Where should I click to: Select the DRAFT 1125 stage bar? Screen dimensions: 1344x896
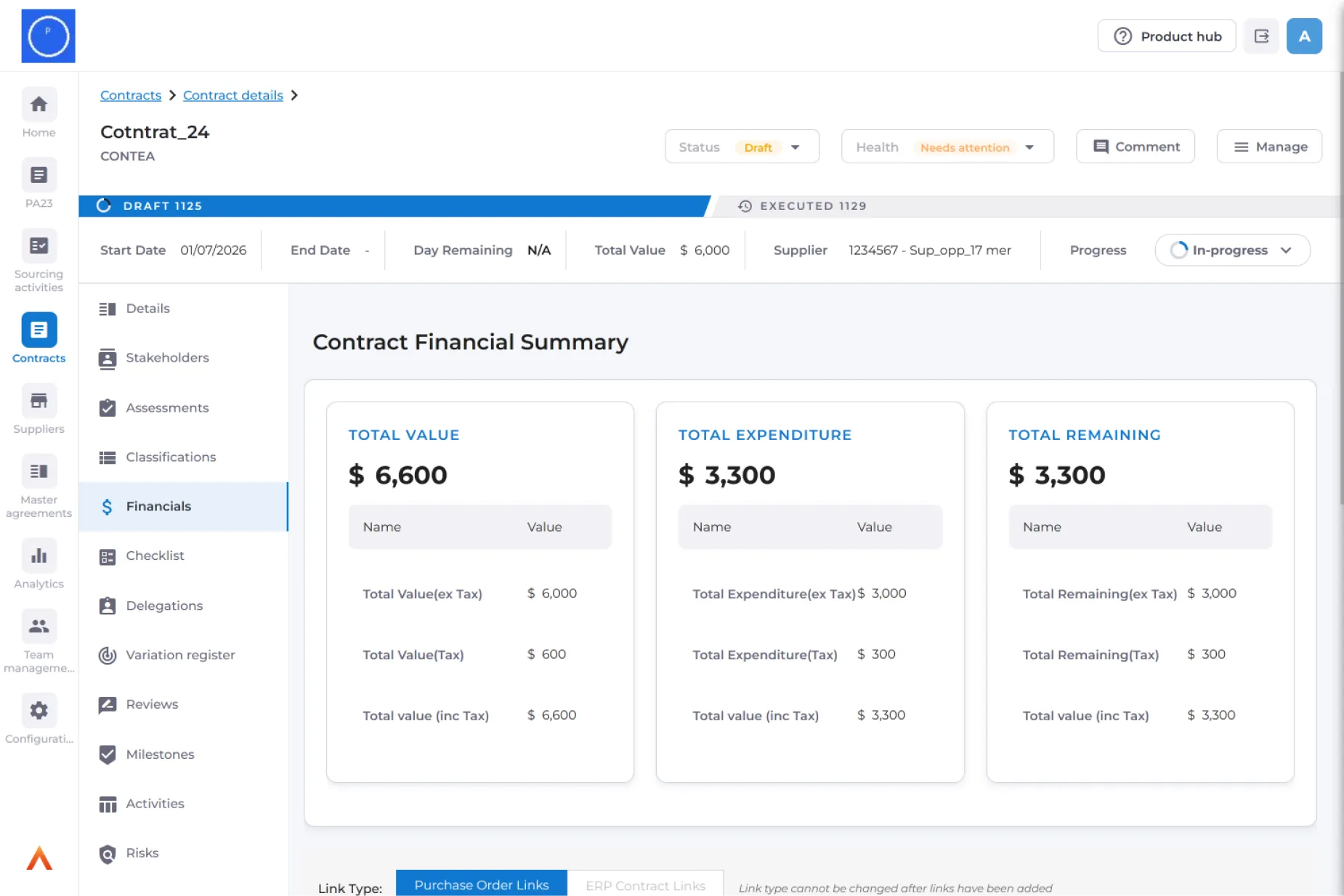pos(394,206)
